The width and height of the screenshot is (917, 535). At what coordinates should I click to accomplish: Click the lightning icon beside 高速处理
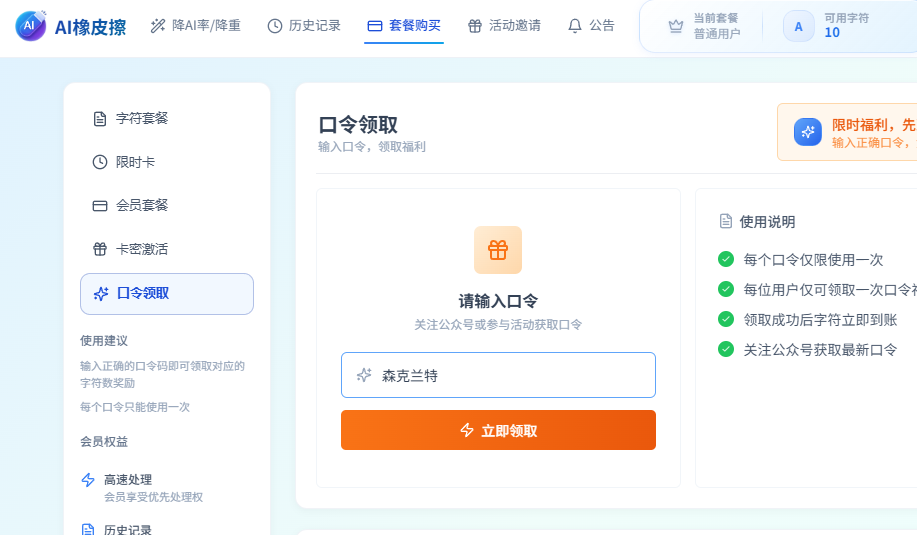point(88,480)
